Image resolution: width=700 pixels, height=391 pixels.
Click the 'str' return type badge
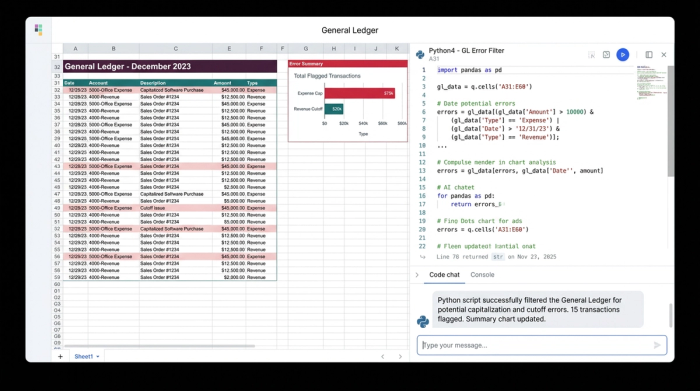click(x=498, y=257)
